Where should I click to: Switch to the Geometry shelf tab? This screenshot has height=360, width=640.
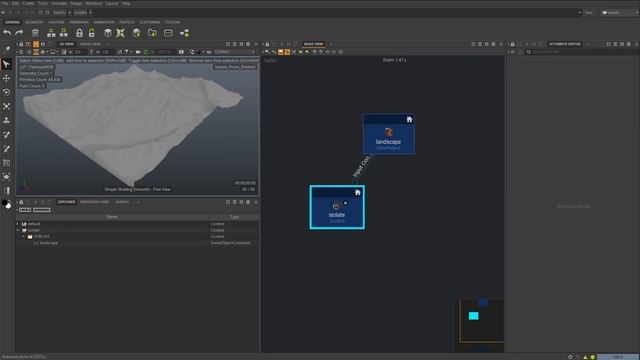34,22
